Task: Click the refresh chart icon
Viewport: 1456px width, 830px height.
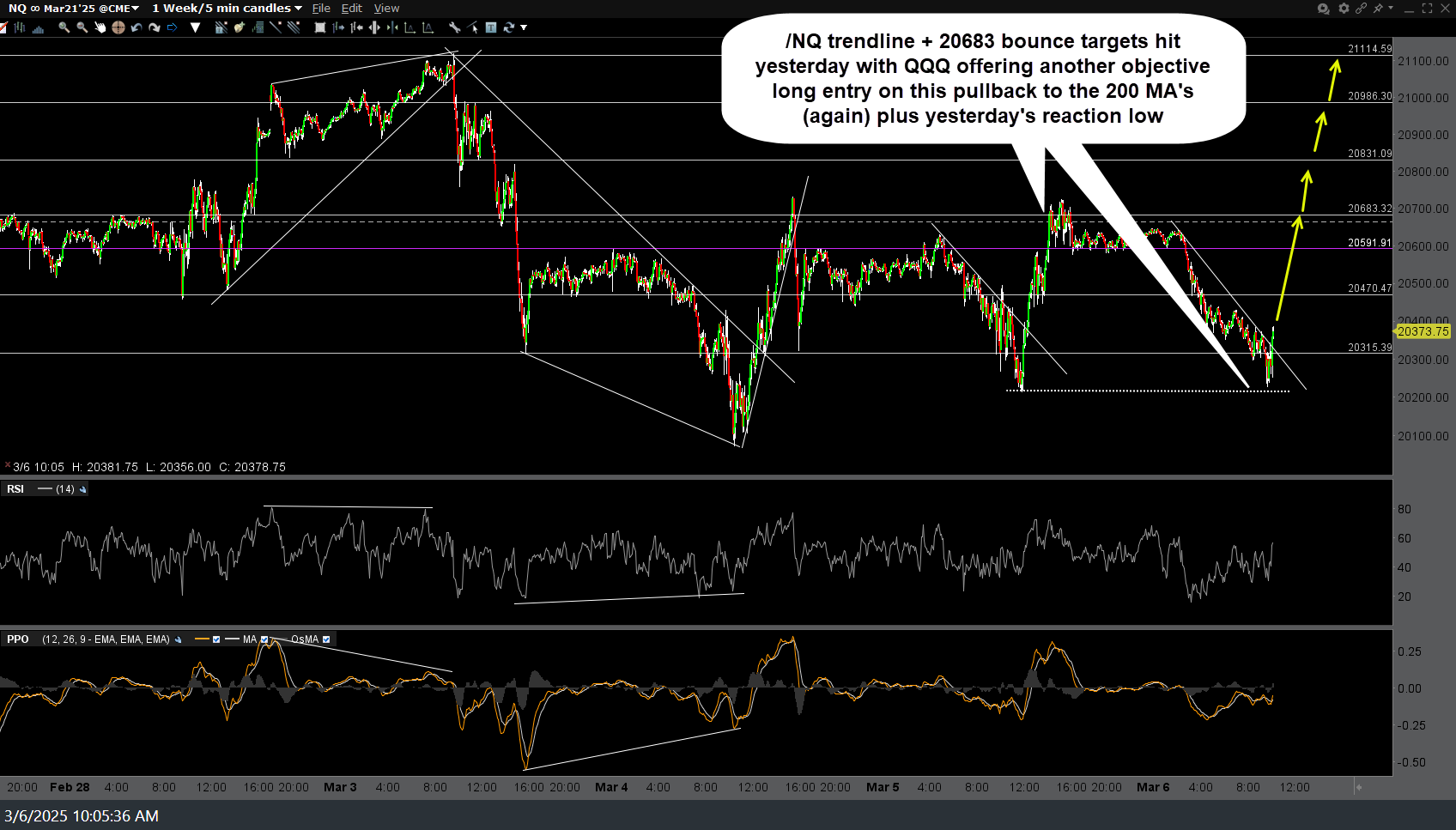Action: click(x=508, y=27)
